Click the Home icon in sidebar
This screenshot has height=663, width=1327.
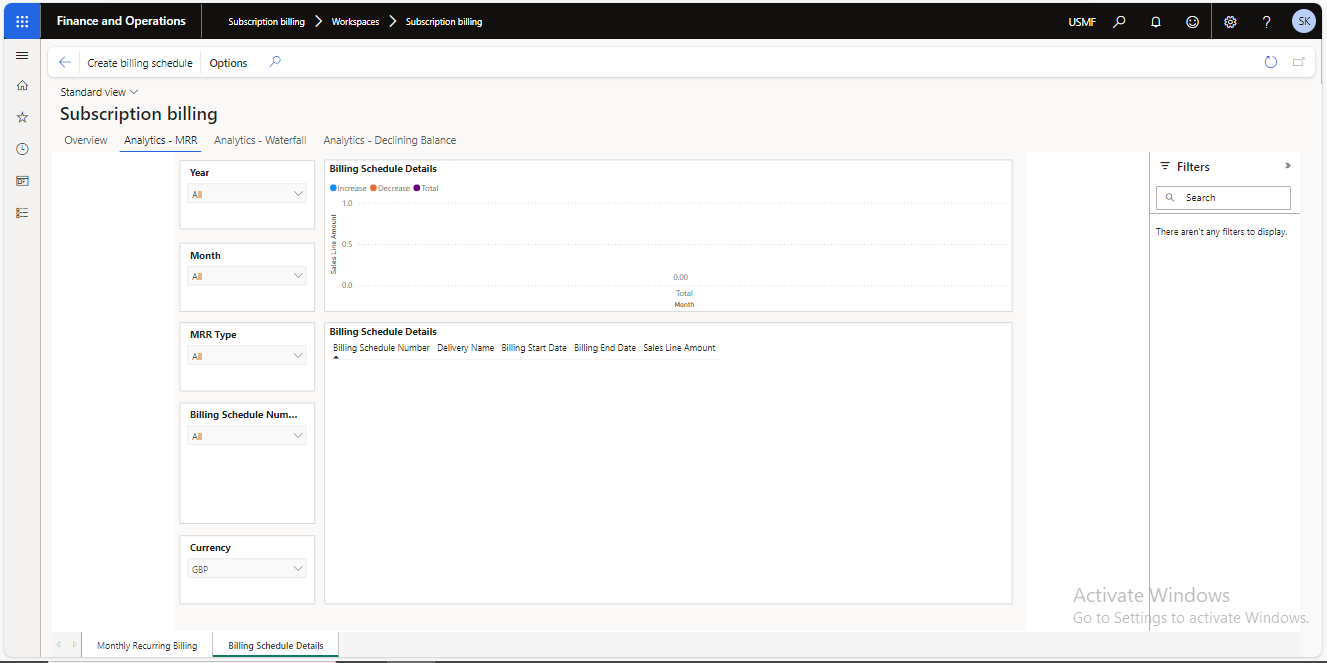click(x=22, y=86)
